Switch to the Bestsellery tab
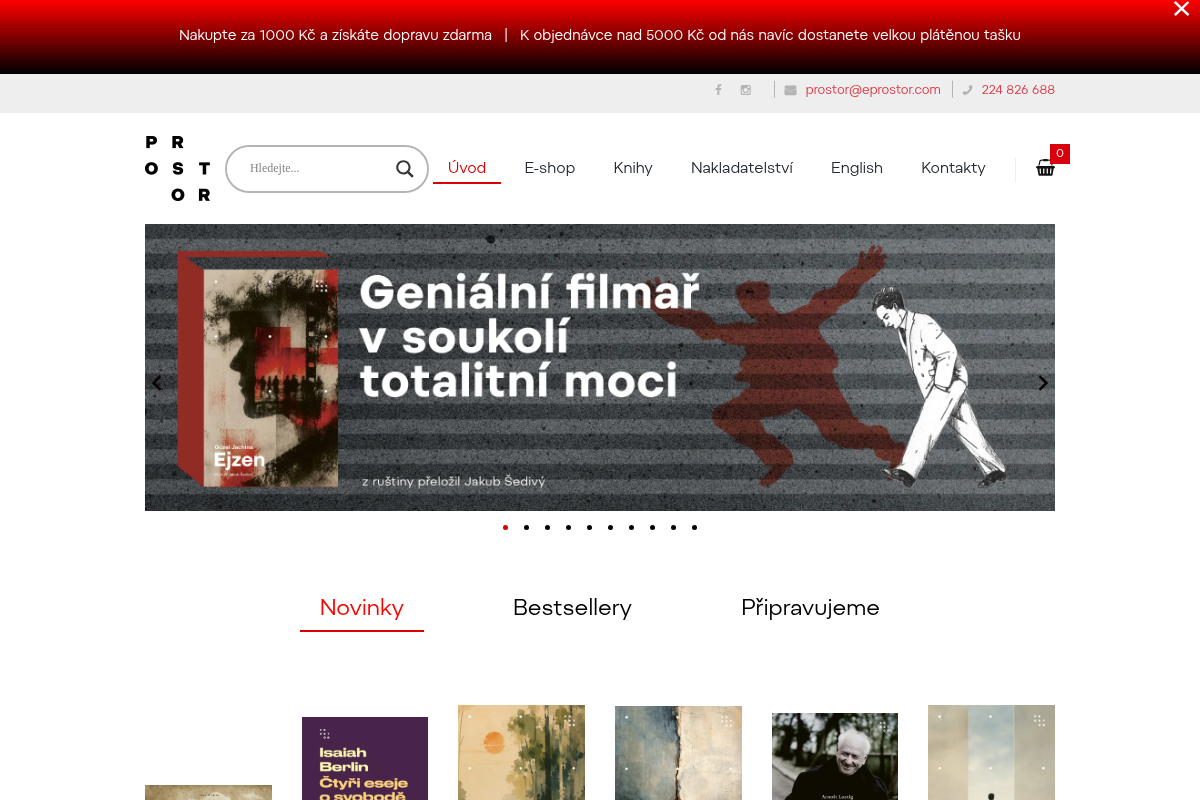 click(x=572, y=608)
